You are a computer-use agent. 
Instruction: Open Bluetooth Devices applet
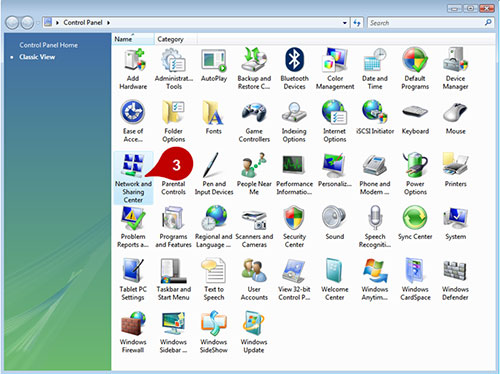click(x=294, y=68)
